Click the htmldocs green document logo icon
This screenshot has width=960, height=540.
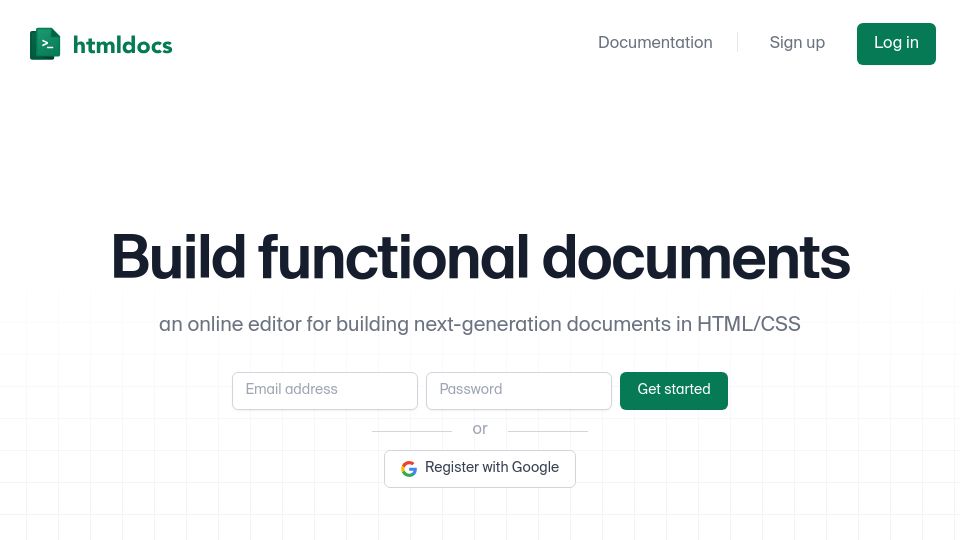click(45, 44)
